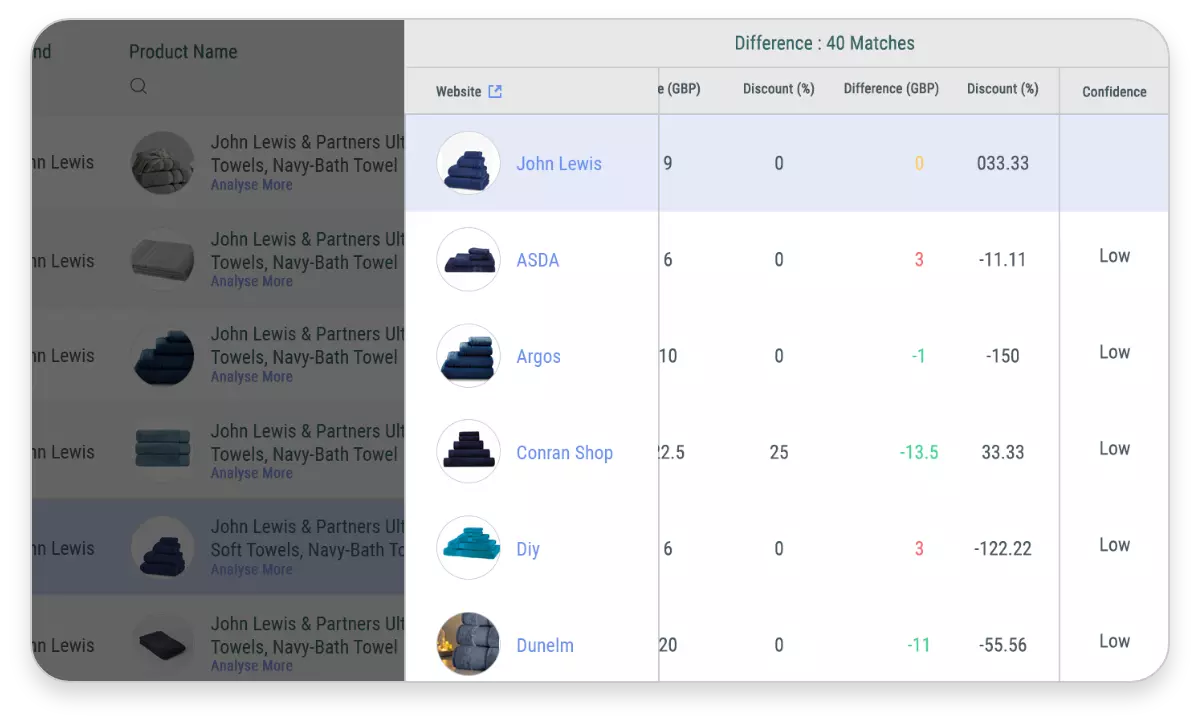Viewport: 1200px width, 725px height.
Task: Open the John Lewis website link
Action: (559, 164)
